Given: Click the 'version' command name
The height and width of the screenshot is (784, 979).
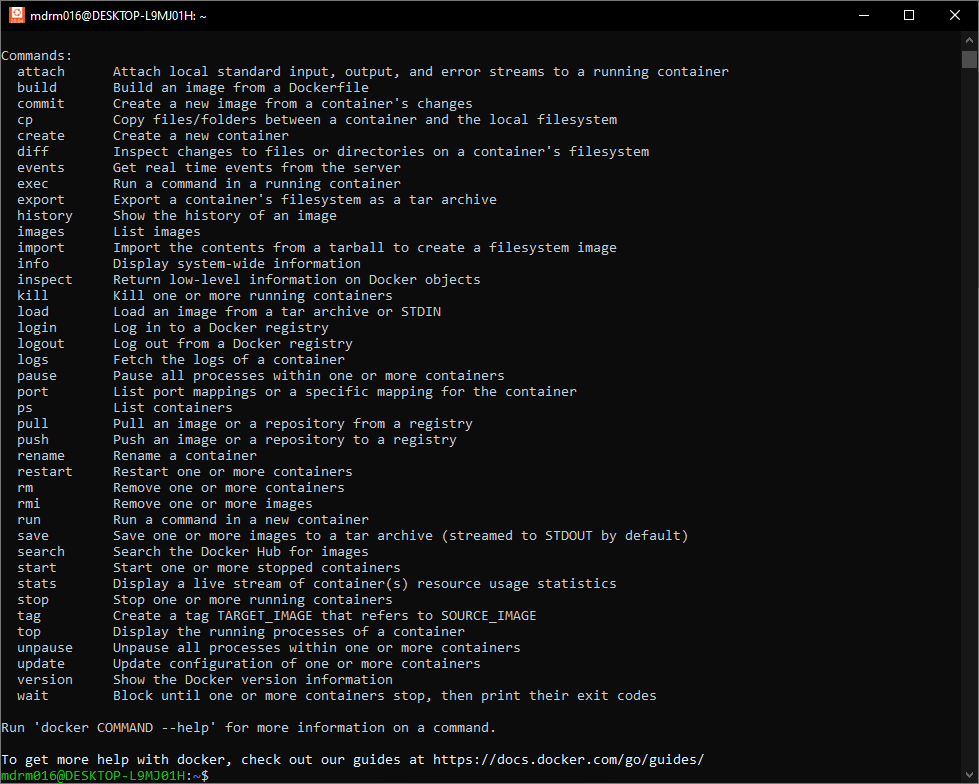Looking at the screenshot, I should click(x=45, y=680).
